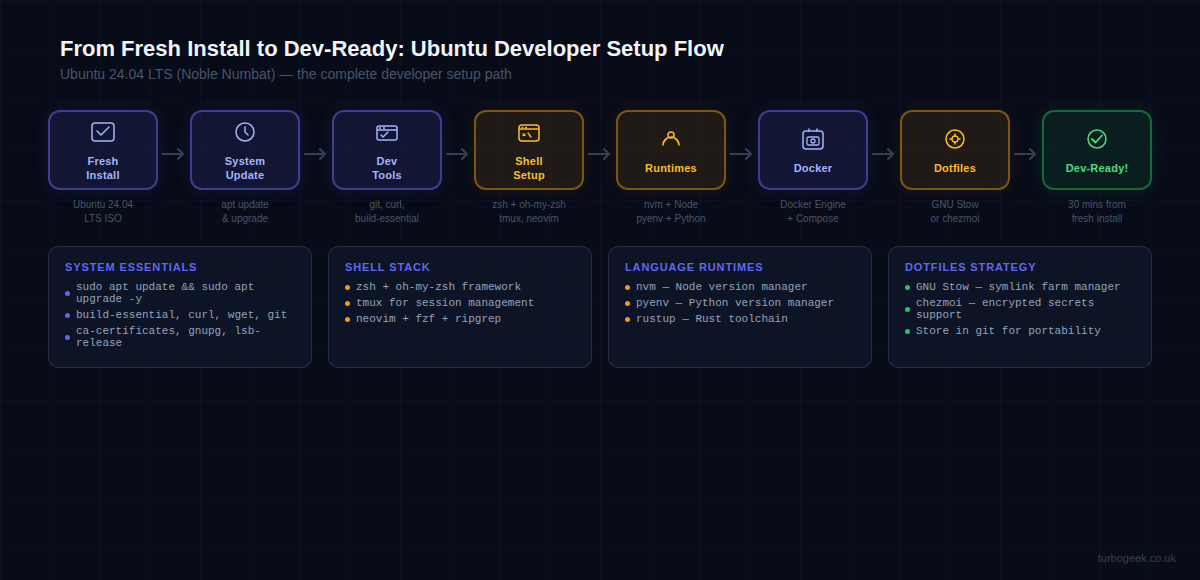Expand the arrow between Docker and Dotfiles
This screenshot has height=580, width=1200.
(882, 153)
